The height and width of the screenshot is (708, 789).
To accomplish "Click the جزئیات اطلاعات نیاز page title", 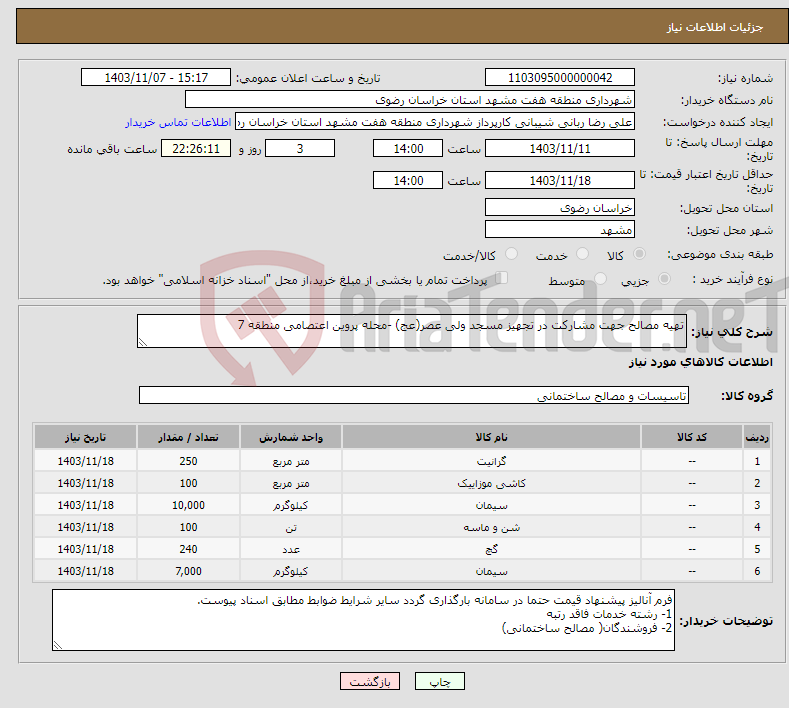I will [715, 27].
